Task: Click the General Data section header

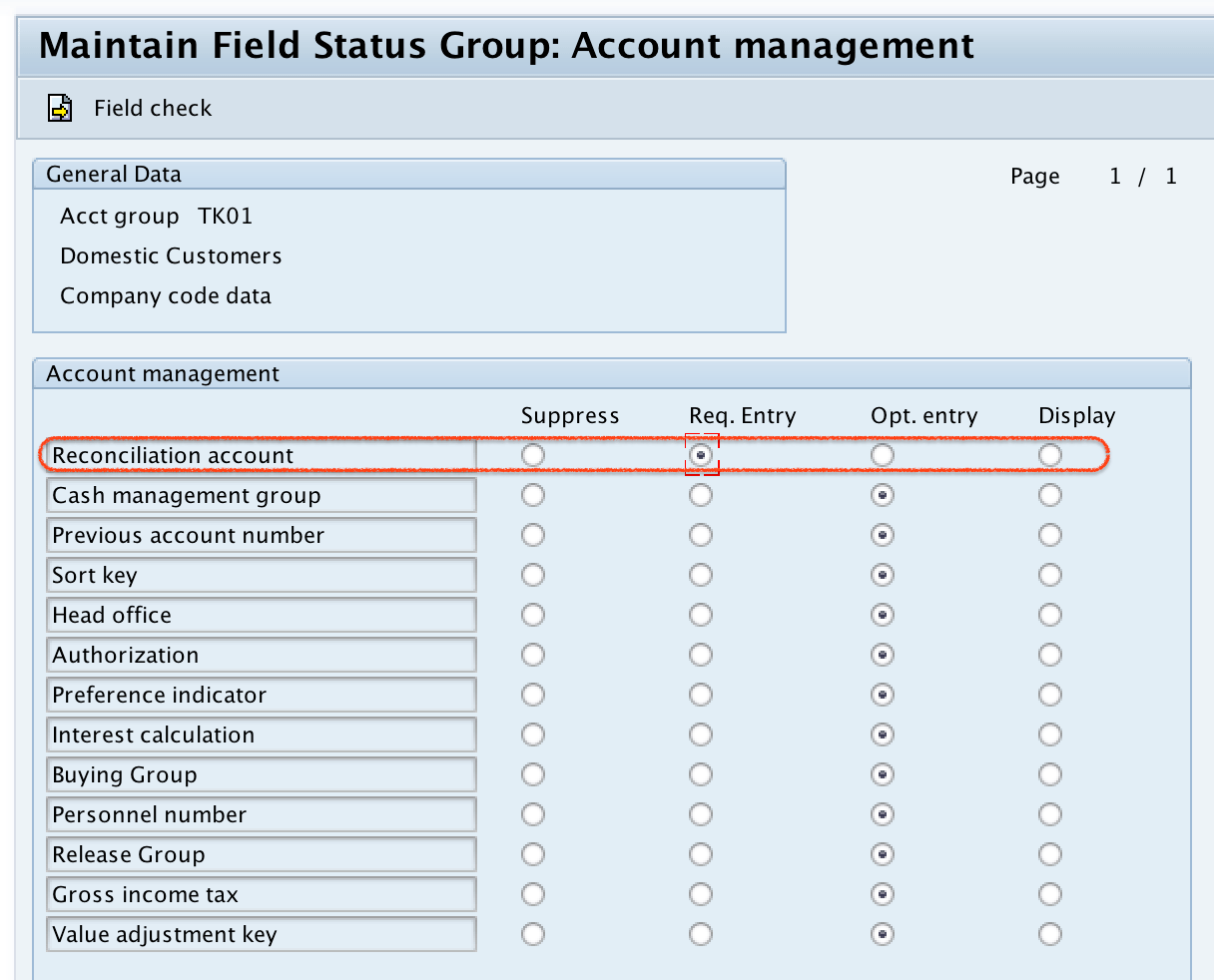Action: point(113,173)
